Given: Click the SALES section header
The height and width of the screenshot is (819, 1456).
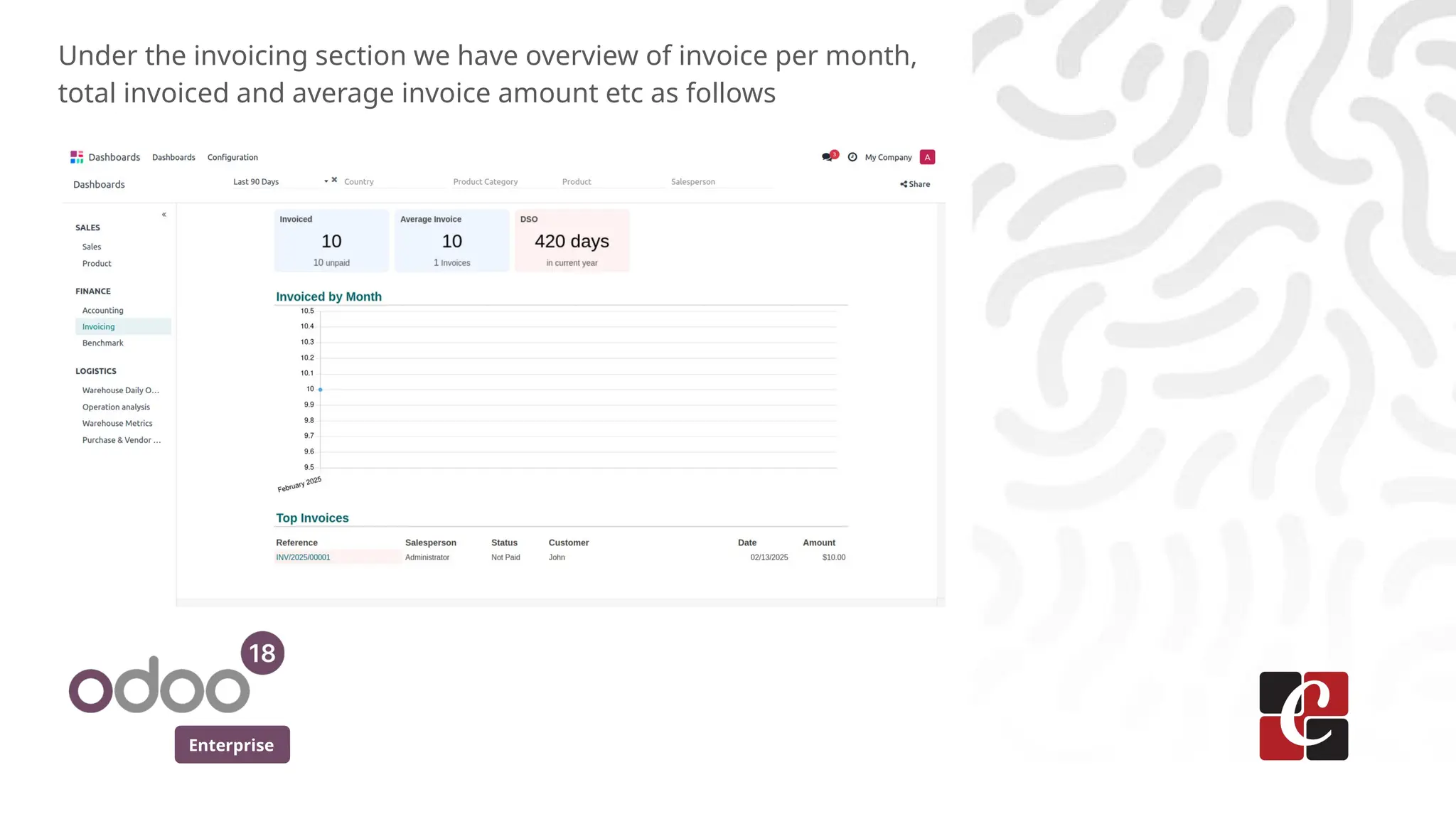Looking at the screenshot, I should click(x=87, y=227).
